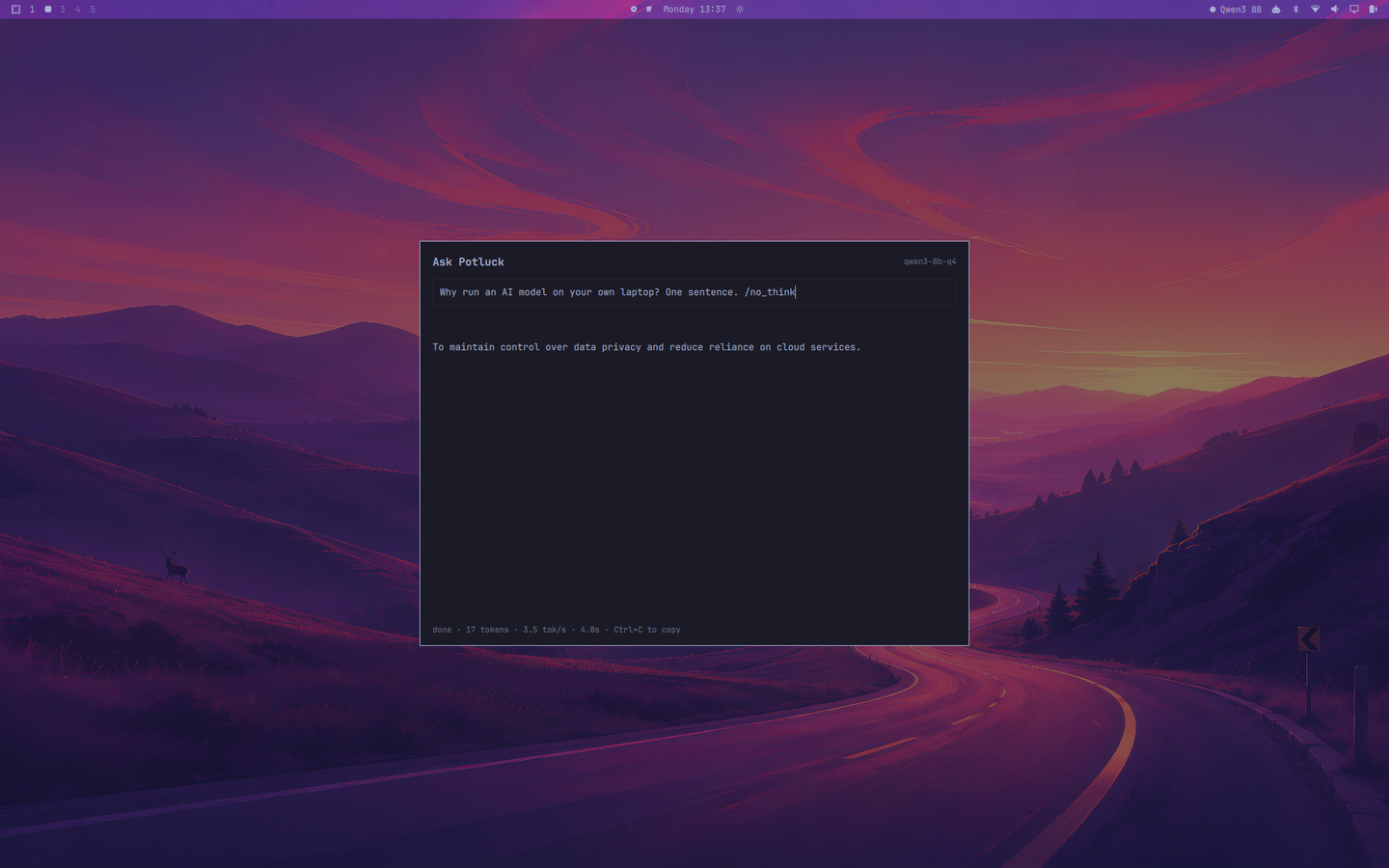
Task: Click the coffee cup idle-inhibit icon
Action: click(649, 9)
